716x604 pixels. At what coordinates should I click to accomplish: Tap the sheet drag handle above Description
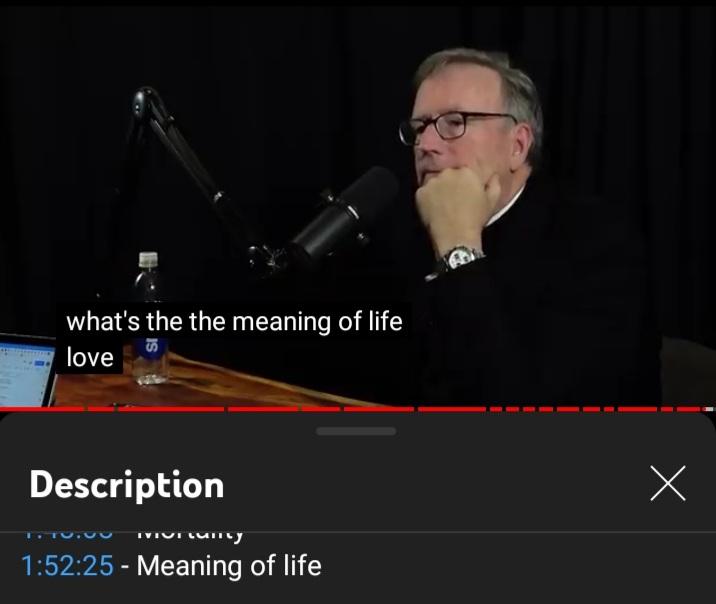tap(356, 431)
